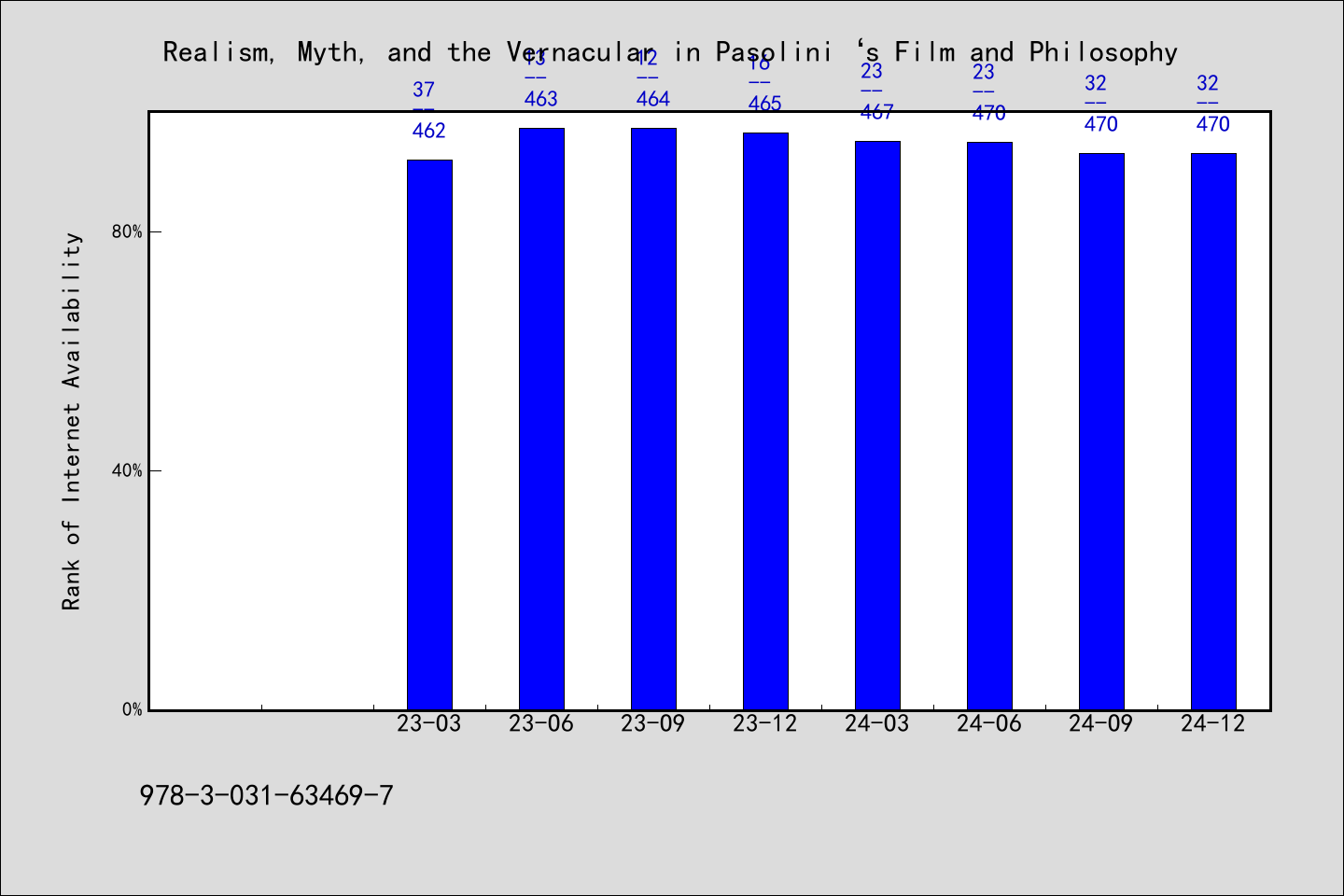1344x896 pixels.
Task: Click the x-axis label 24-03
Action: point(877,723)
